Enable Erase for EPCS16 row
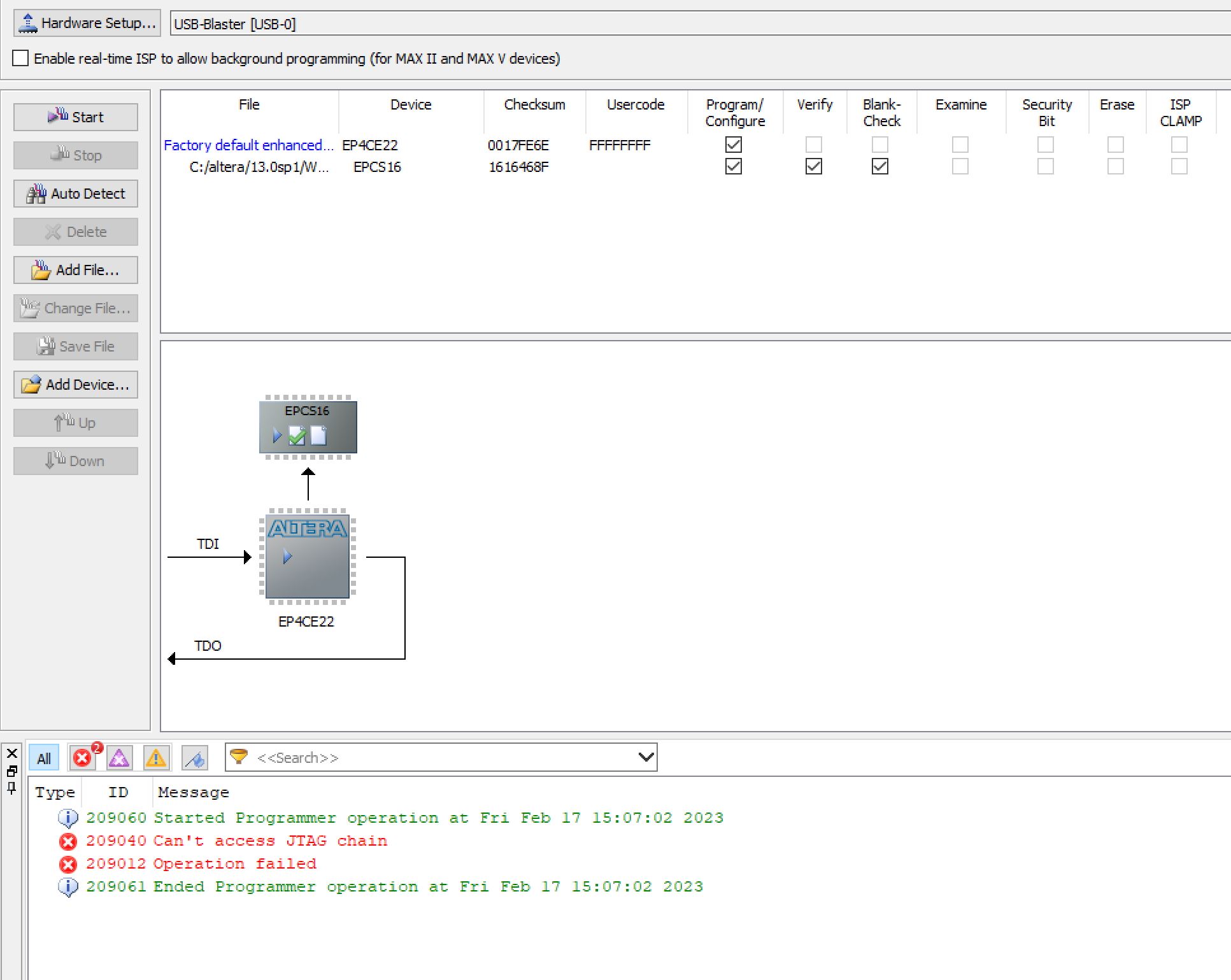The image size is (1231, 980). [1116, 166]
